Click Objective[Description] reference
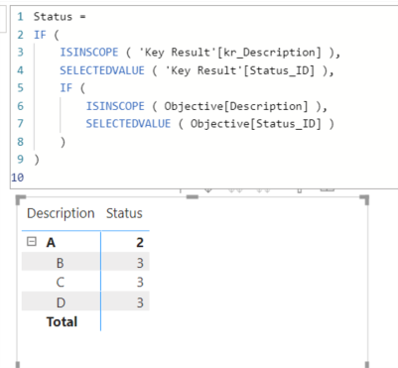The height and width of the screenshot is (368, 398). (x=236, y=106)
